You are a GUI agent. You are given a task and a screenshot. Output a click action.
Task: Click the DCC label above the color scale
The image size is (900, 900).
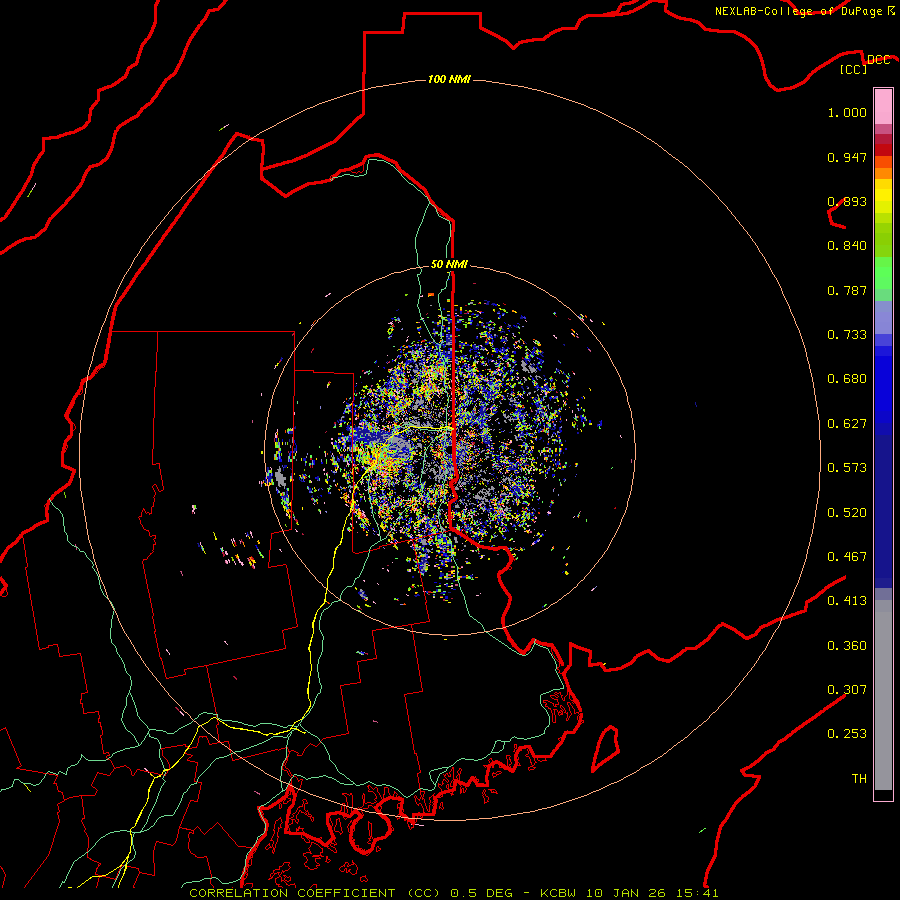pos(878,60)
